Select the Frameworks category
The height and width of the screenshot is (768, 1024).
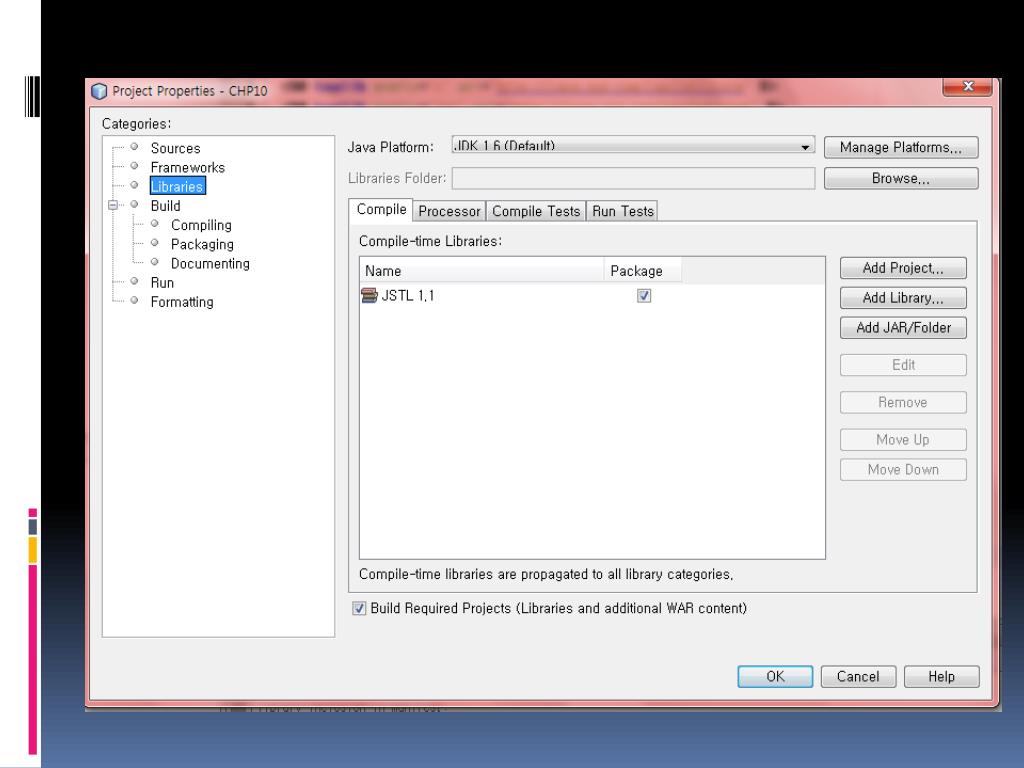tap(187, 167)
